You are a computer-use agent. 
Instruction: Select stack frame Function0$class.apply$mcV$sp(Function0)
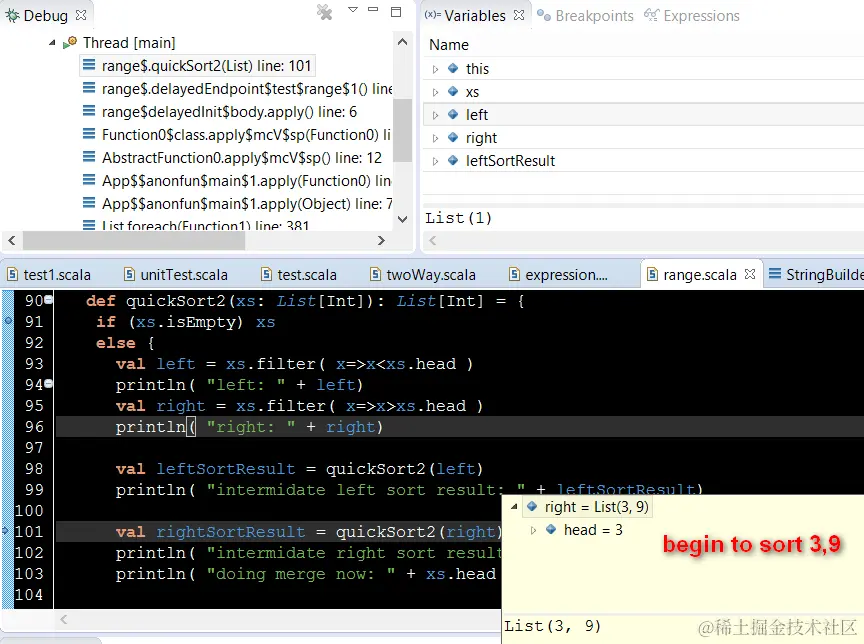246,135
